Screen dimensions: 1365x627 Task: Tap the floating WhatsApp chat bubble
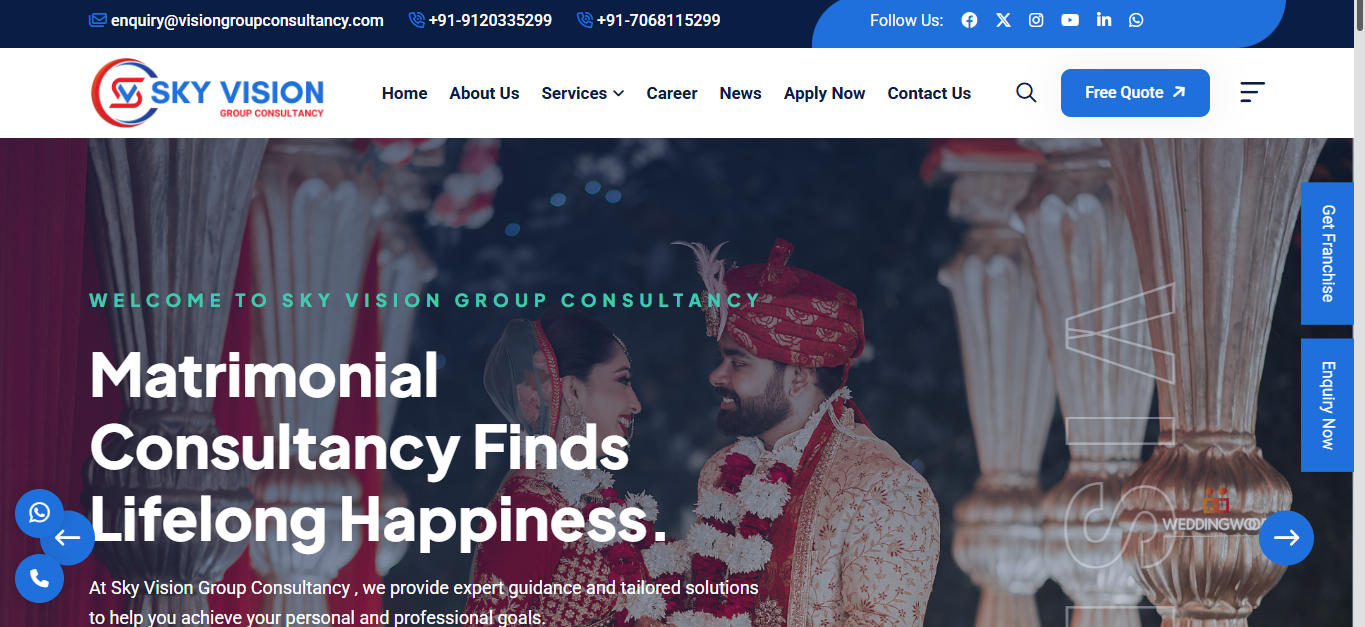(39, 513)
